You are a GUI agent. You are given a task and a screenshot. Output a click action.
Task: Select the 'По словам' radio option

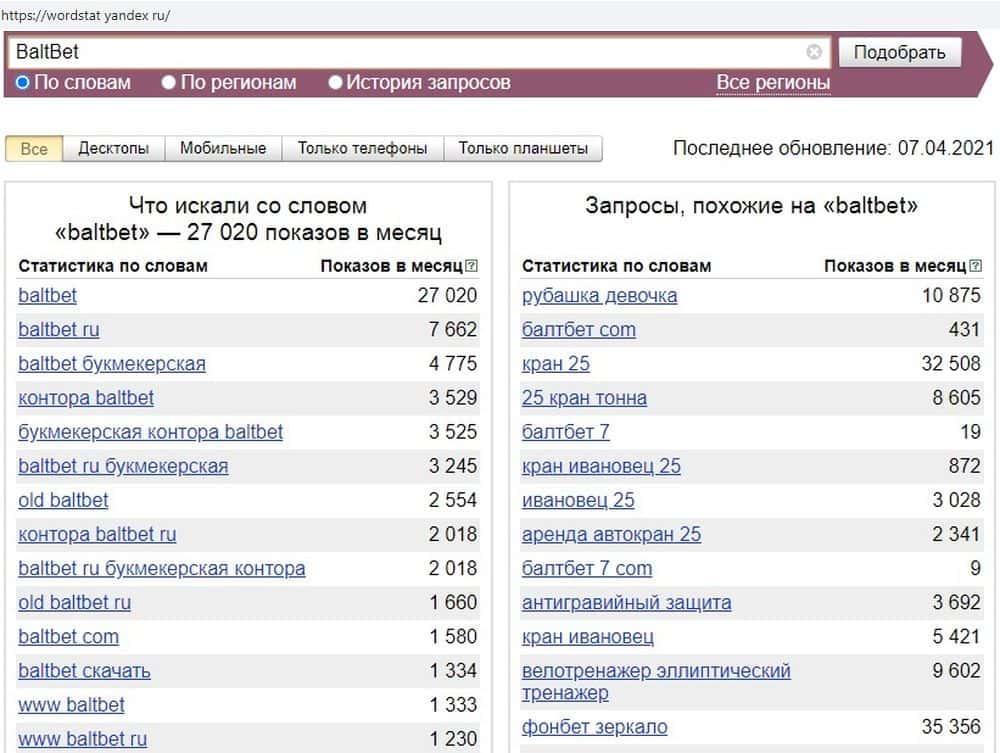click(23, 83)
